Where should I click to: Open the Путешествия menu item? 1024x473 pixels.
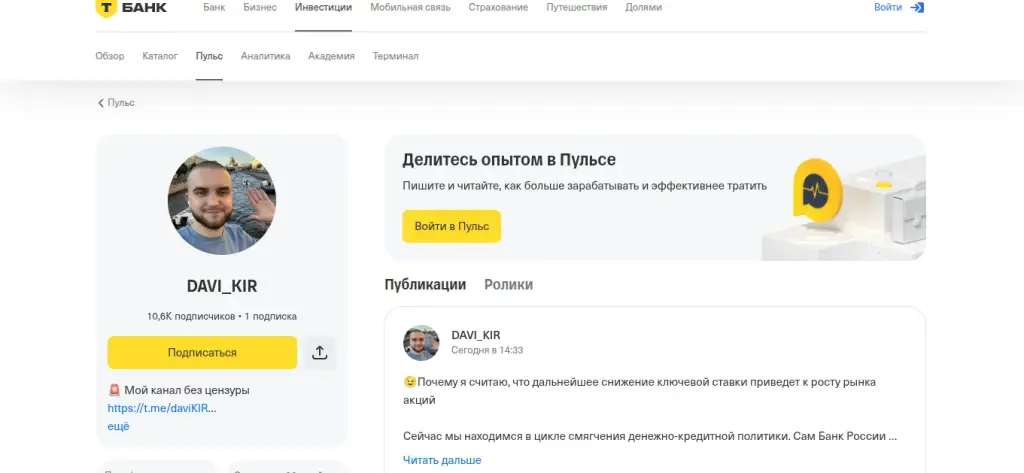(577, 8)
